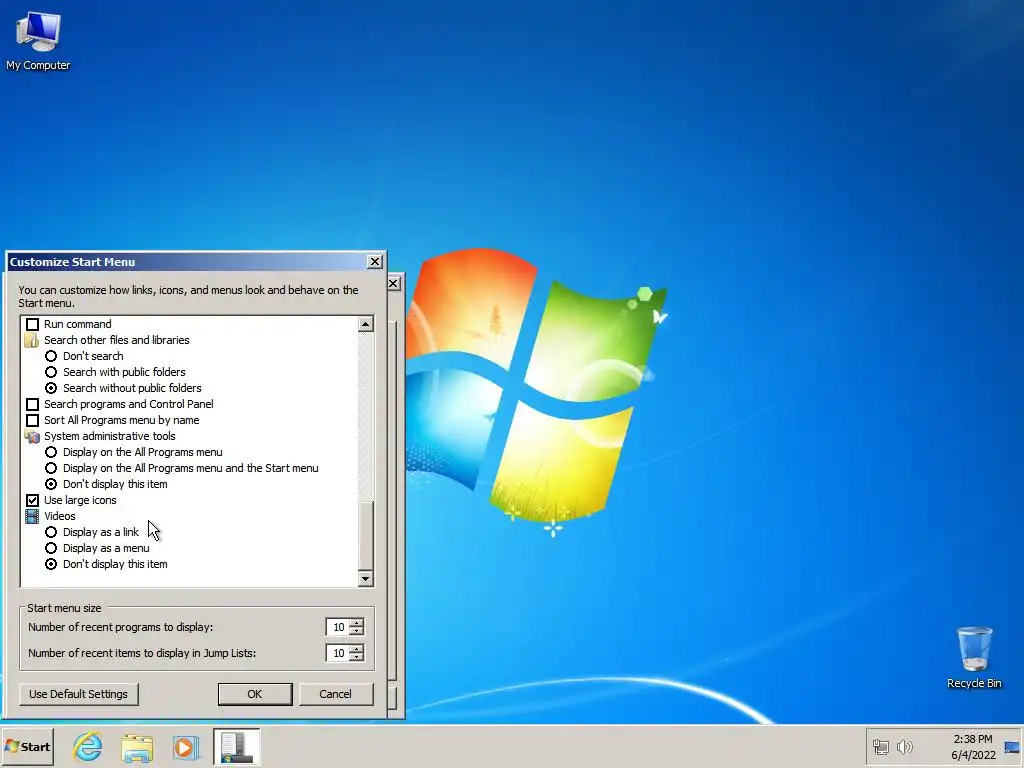Click the options list scrollbar thumb
The height and width of the screenshot is (768, 1024).
coord(366,536)
